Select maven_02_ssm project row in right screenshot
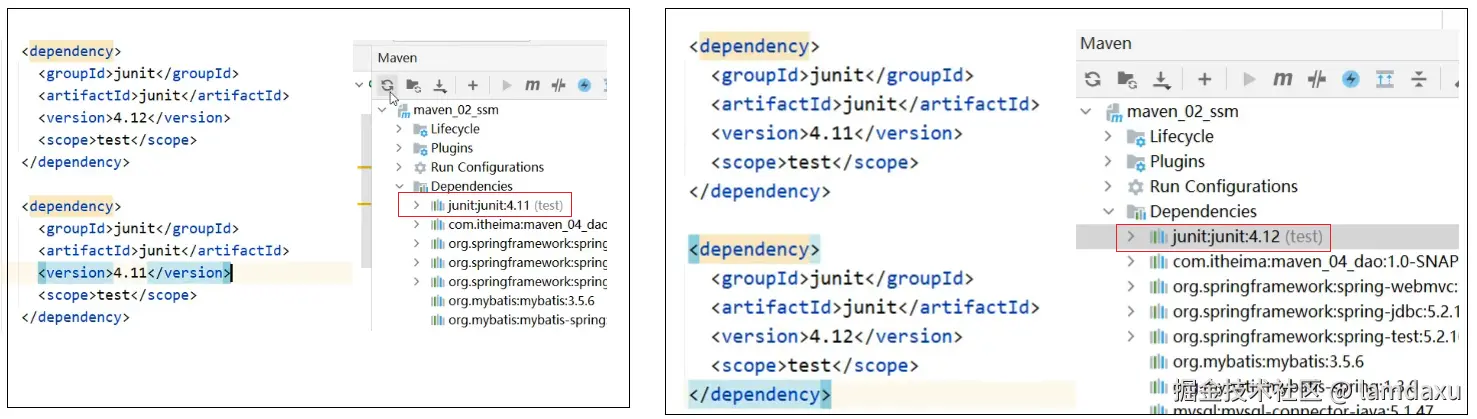 point(1267,112)
